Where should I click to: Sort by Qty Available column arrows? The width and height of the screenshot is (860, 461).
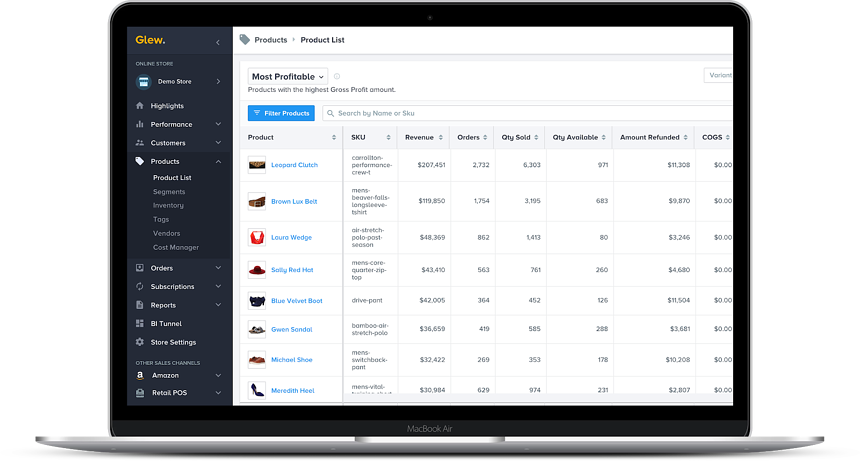coord(604,138)
